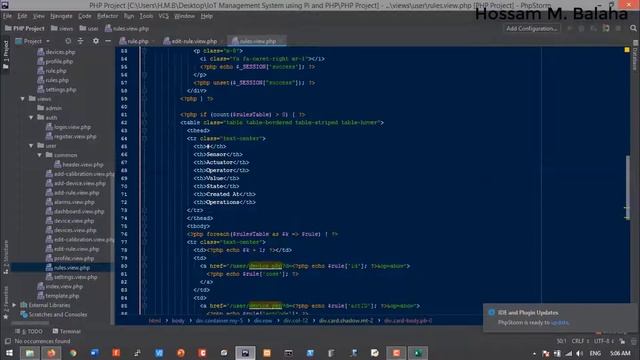
Task: Open Firefox from the taskbar
Action: point(51,353)
